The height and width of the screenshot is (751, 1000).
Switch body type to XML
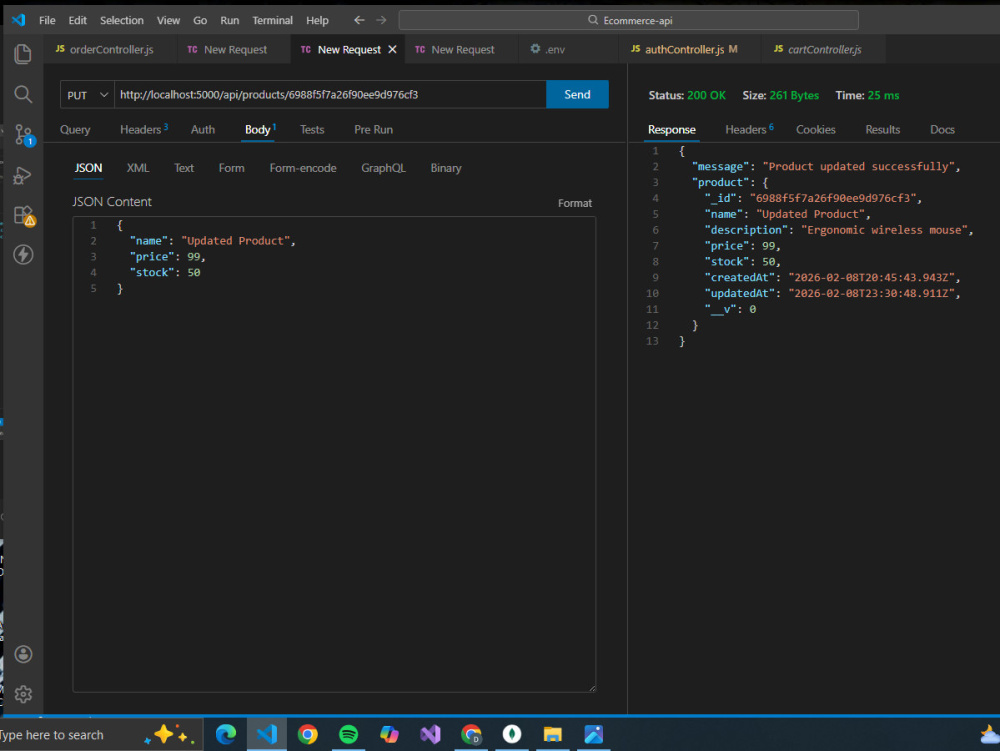tap(138, 168)
